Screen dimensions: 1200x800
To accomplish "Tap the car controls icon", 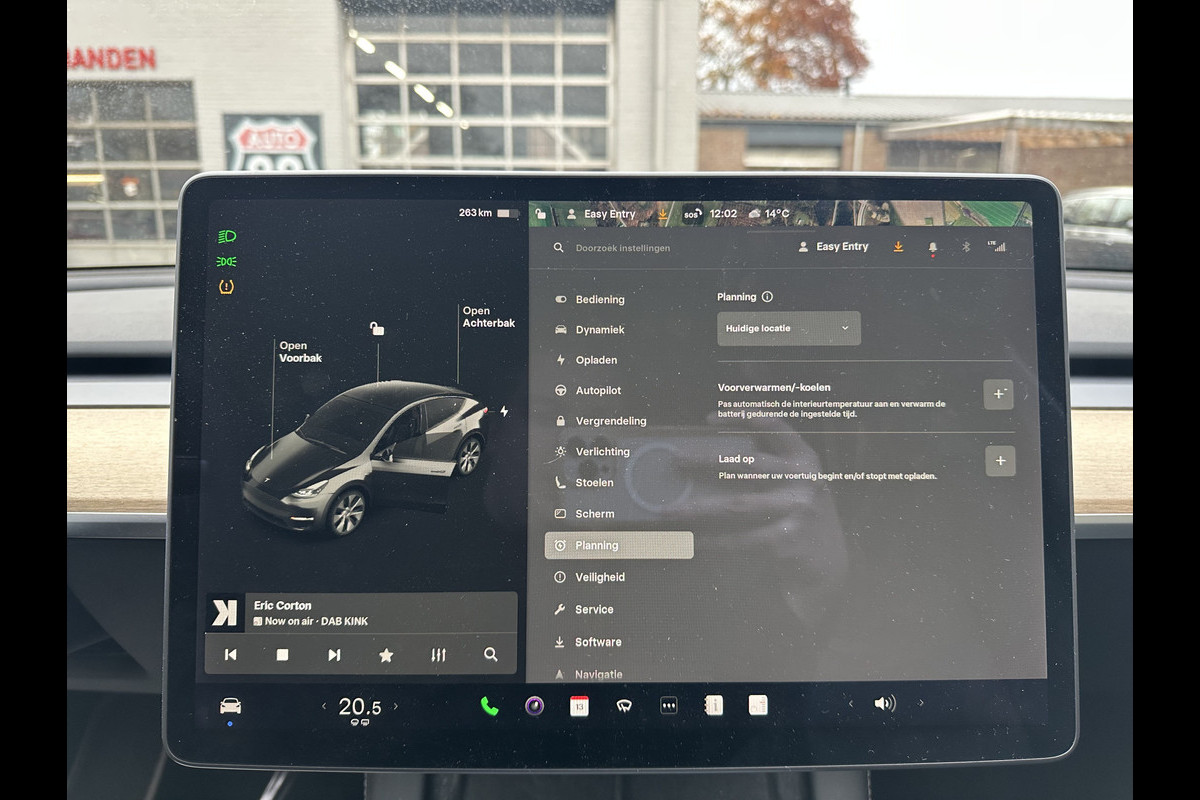I will point(230,706).
